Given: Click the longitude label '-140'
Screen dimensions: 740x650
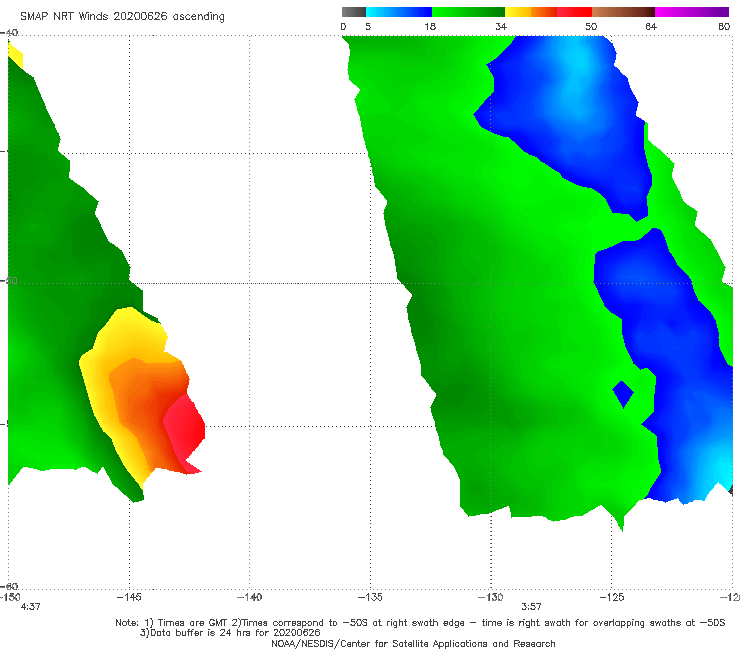Looking at the screenshot, I should click(250, 597).
